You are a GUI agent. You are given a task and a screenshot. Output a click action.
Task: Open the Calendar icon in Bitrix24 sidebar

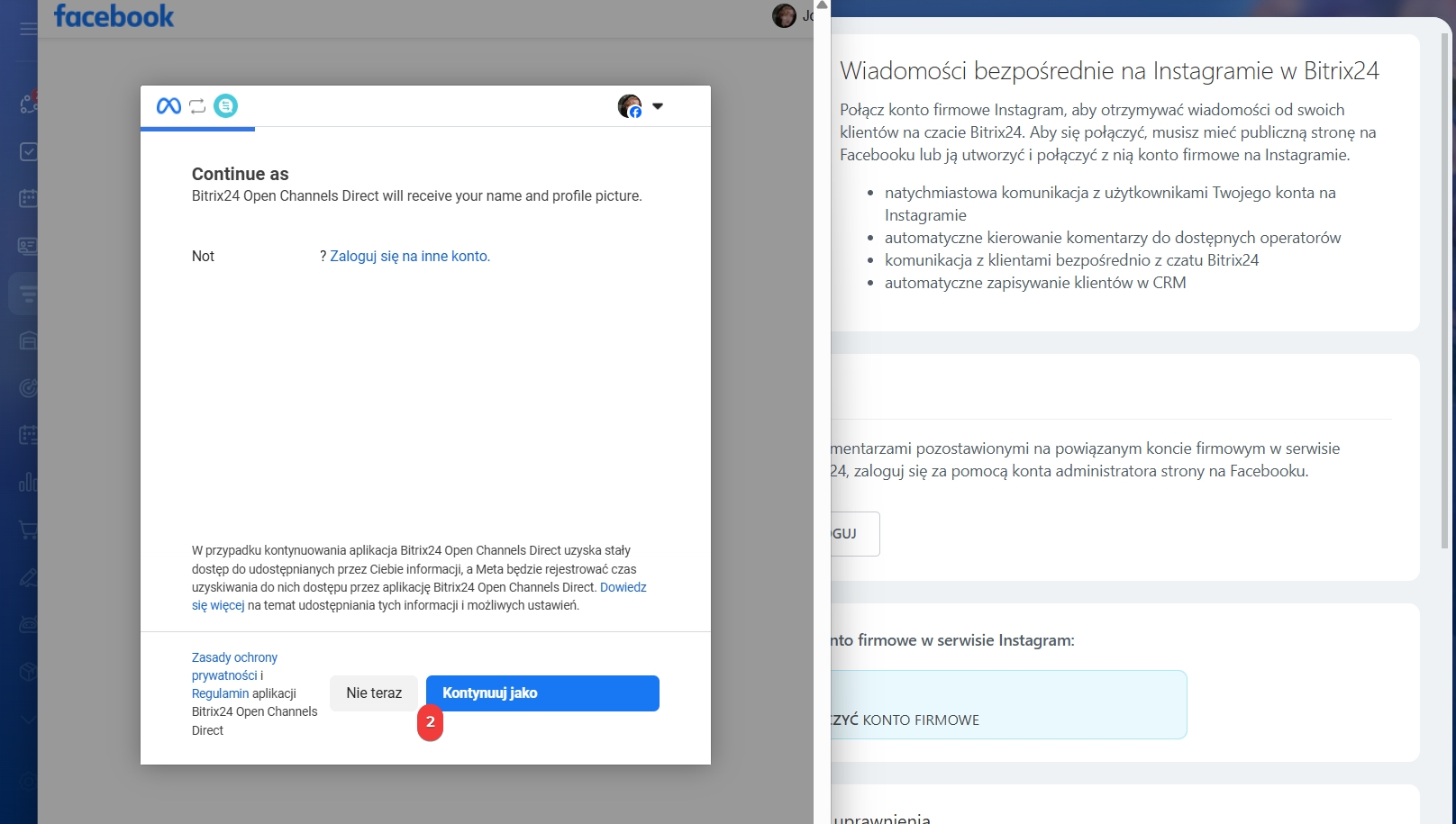[x=29, y=198]
